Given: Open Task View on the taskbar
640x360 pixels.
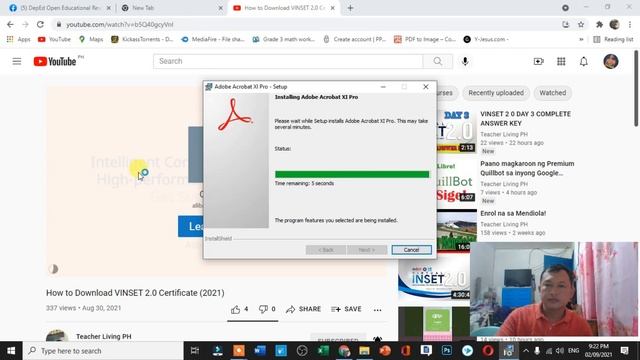Looking at the screenshot, I should 195,351.
